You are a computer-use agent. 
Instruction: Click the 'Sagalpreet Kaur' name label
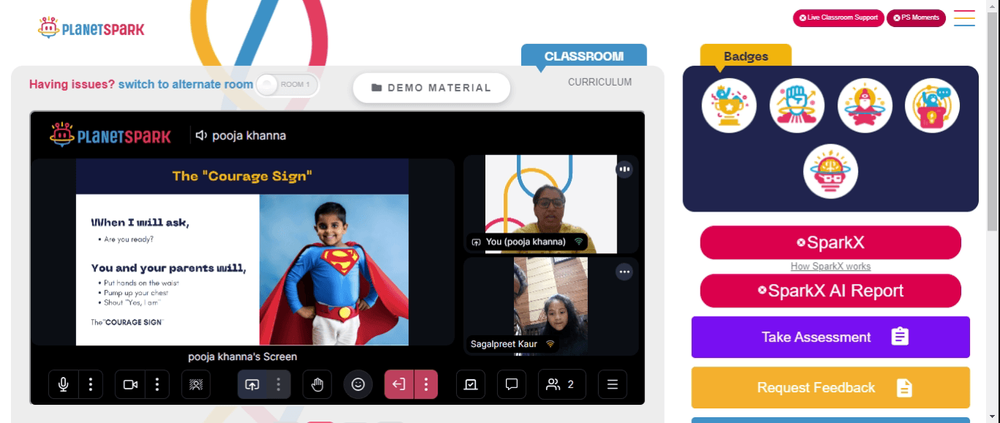click(504, 344)
